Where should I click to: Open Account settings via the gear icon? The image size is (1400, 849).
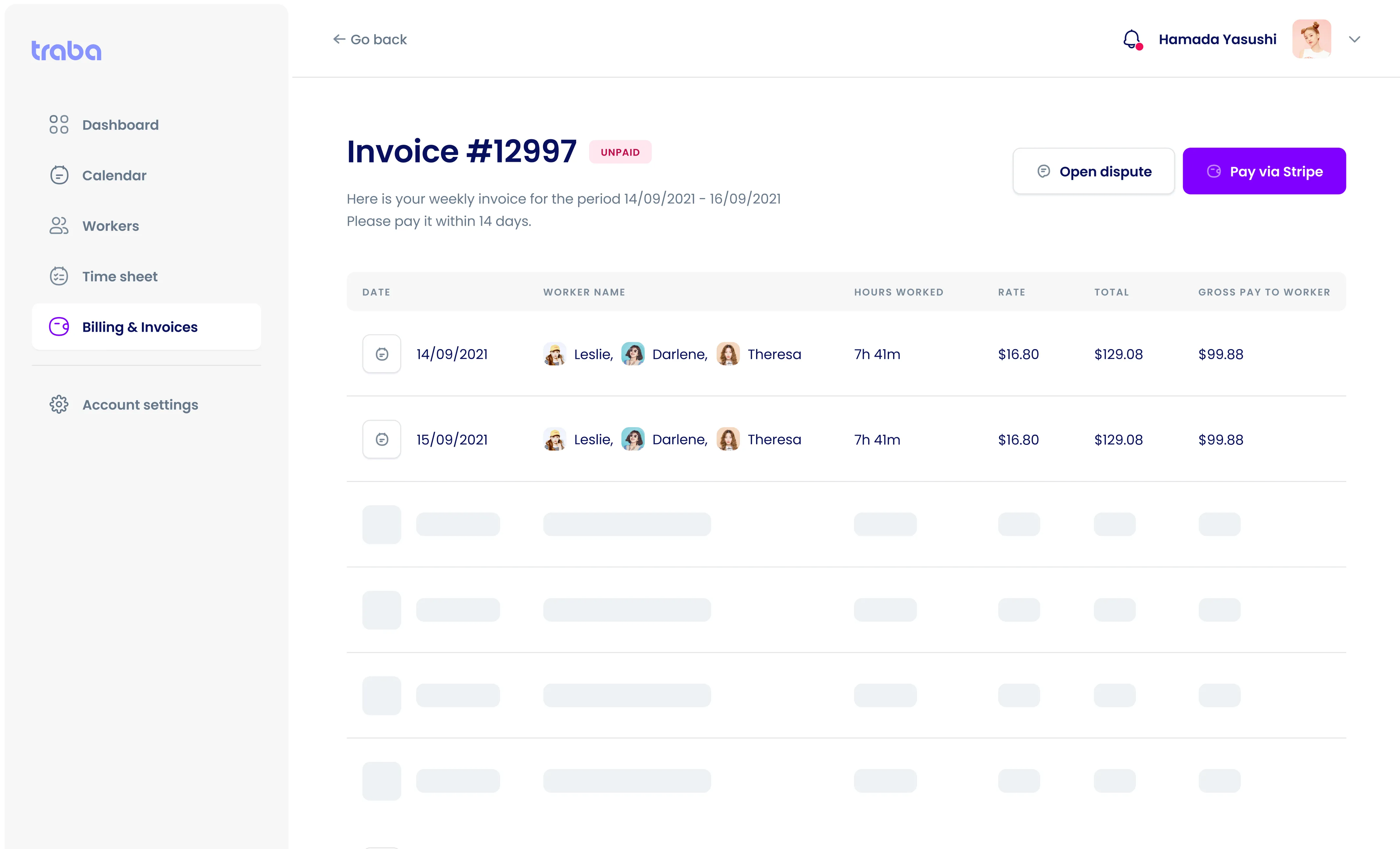pyautogui.click(x=59, y=404)
